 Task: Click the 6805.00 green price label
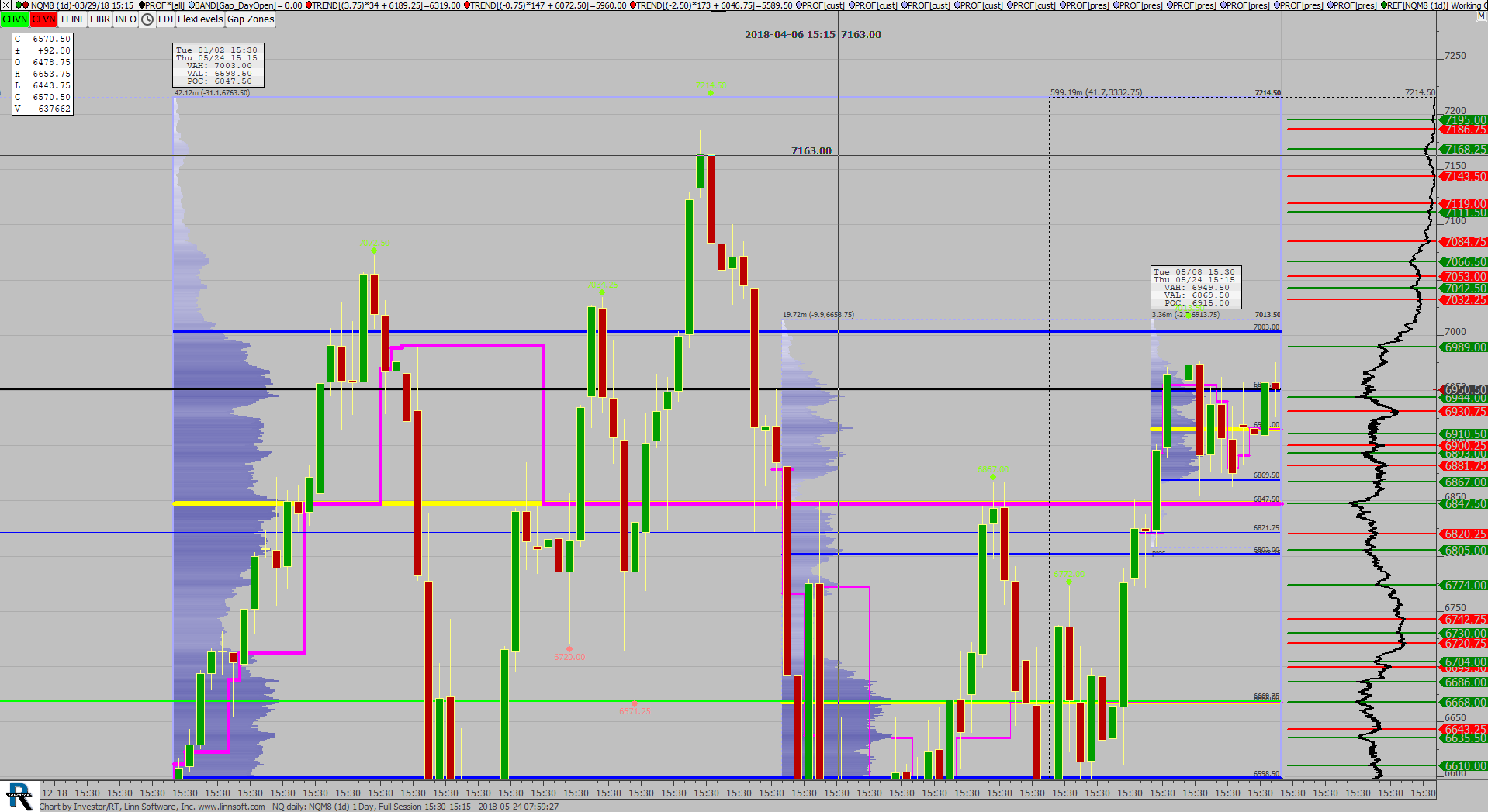pos(1464,551)
